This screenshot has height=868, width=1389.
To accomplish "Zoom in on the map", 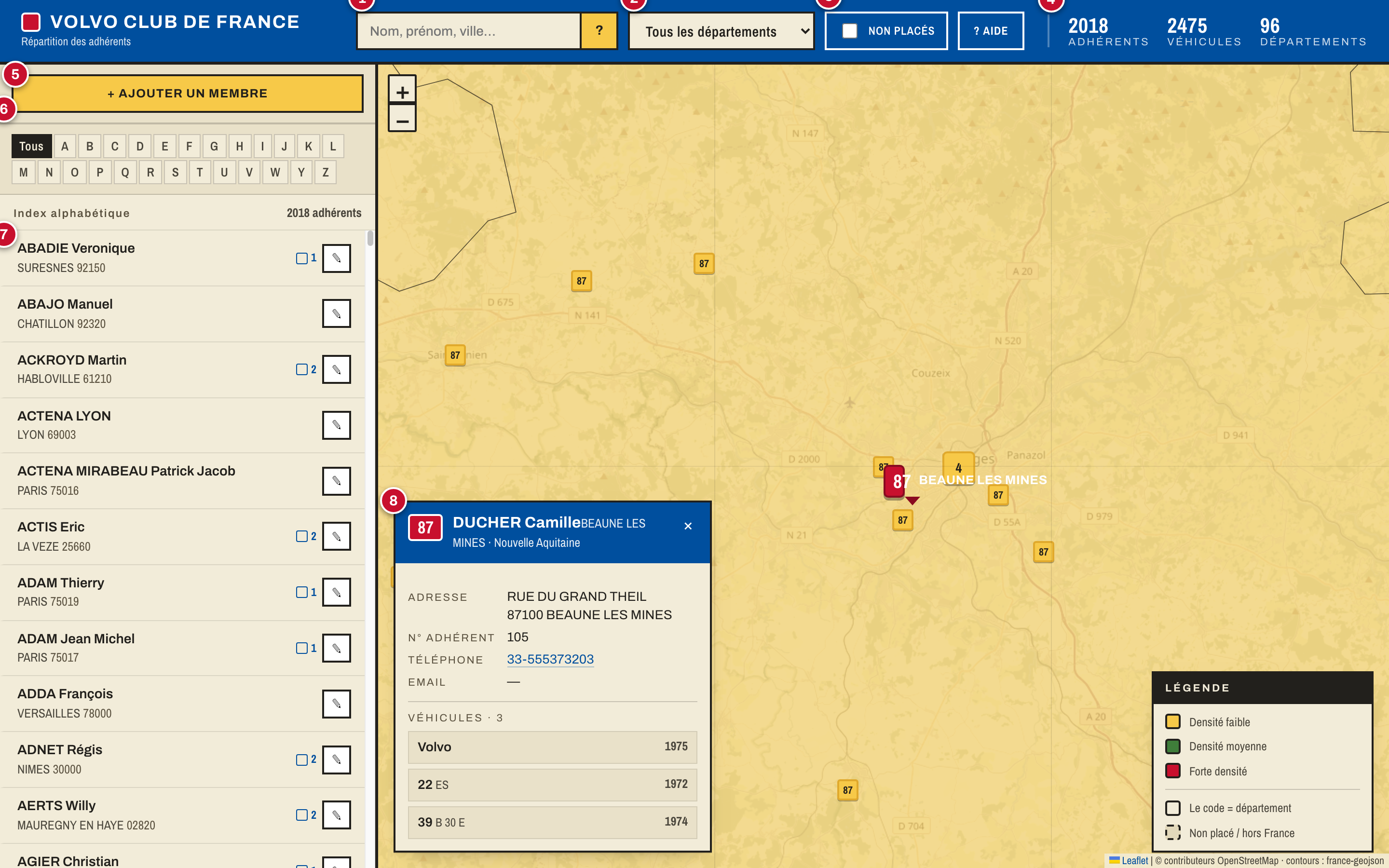I will (402, 91).
